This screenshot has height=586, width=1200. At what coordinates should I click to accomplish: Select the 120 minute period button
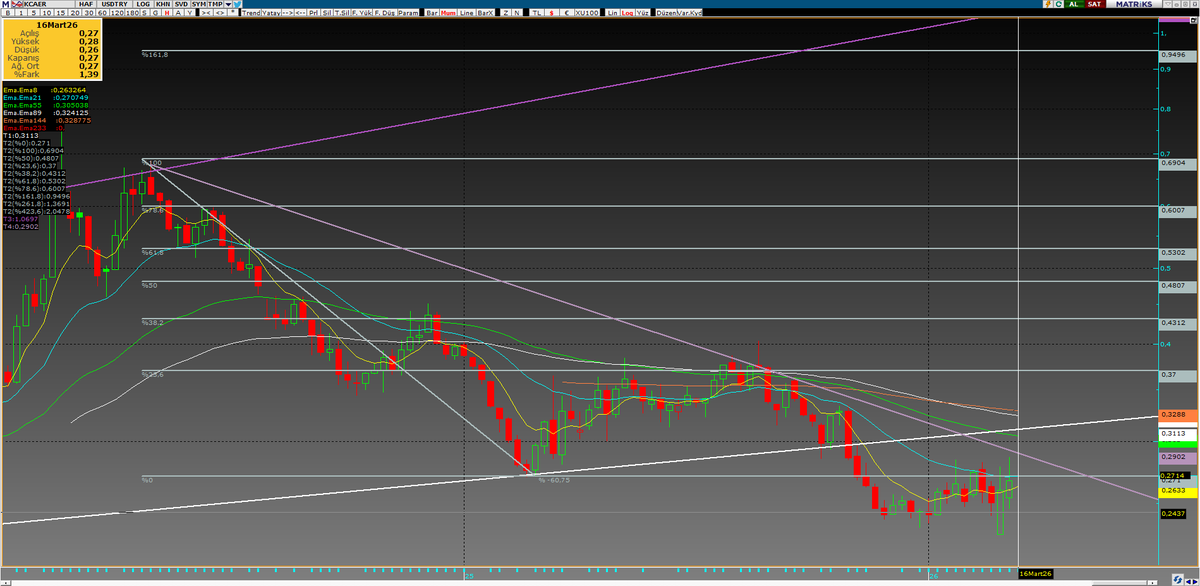click(x=118, y=13)
